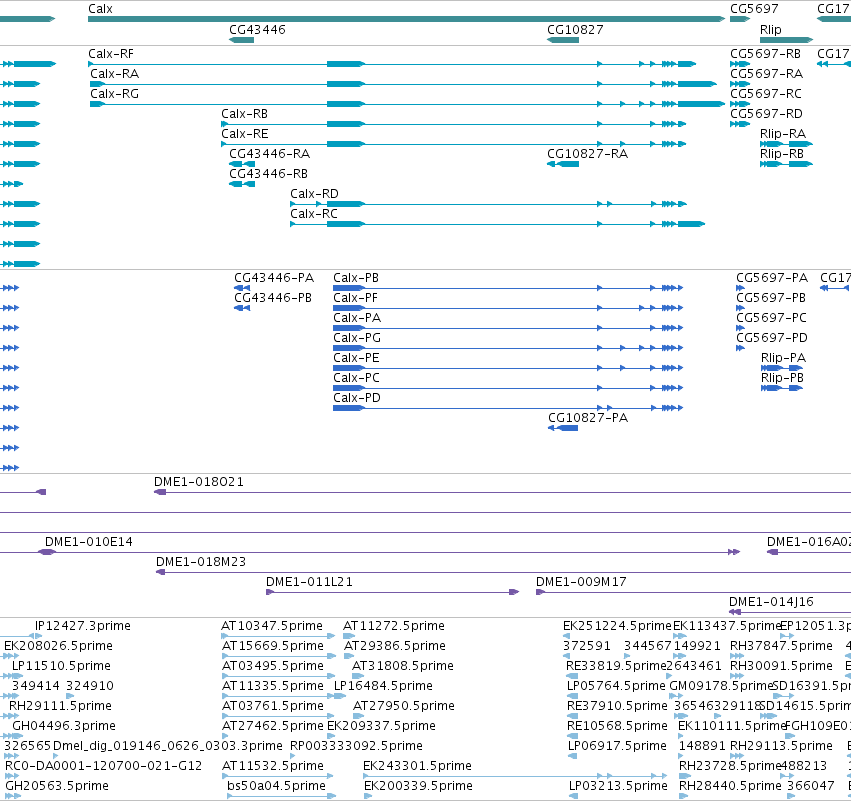Select BAC label DME1-010E14

click(x=88, y=542)
